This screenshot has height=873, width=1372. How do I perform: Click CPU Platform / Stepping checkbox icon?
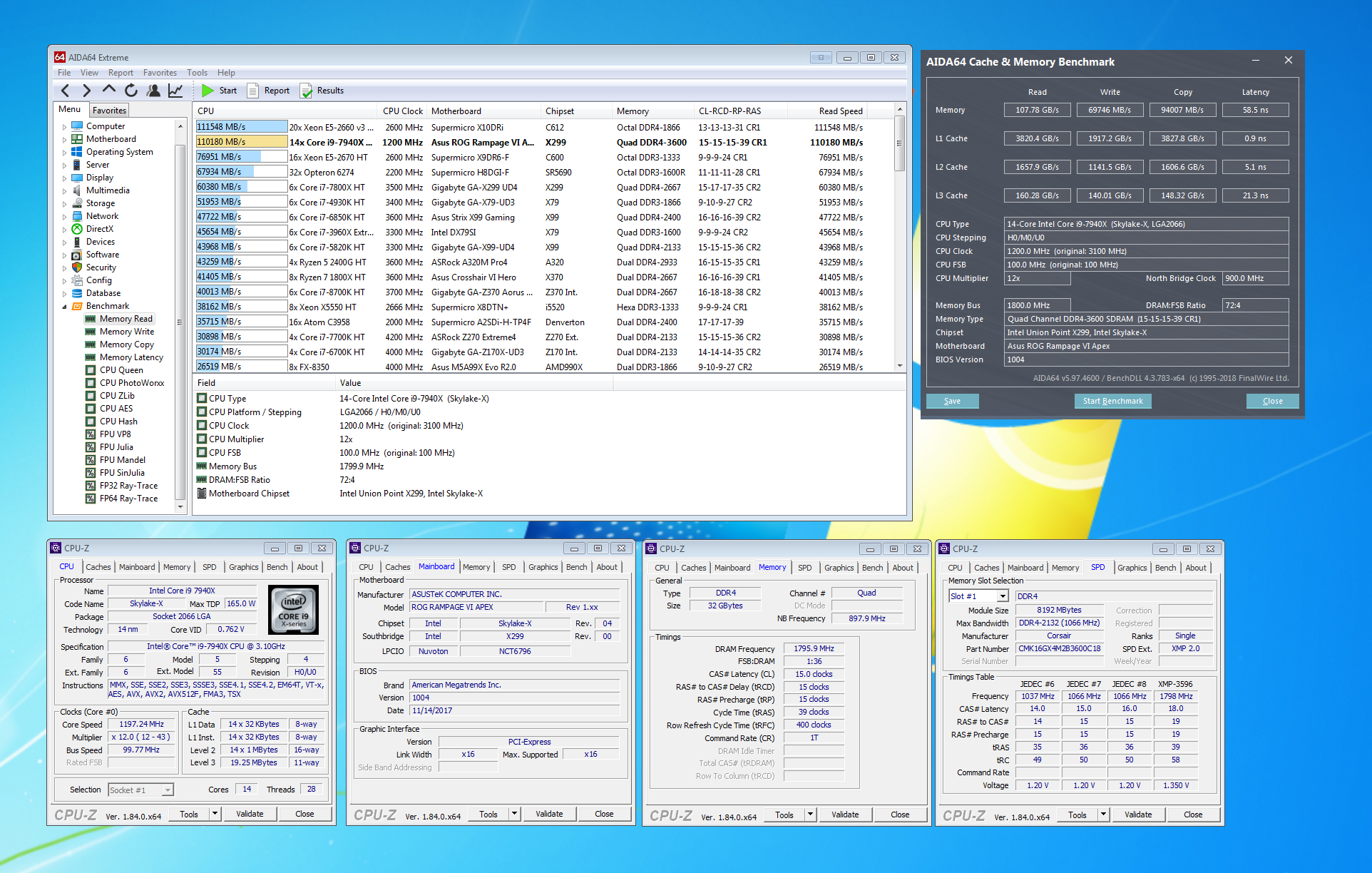click(x=202, y=412)
